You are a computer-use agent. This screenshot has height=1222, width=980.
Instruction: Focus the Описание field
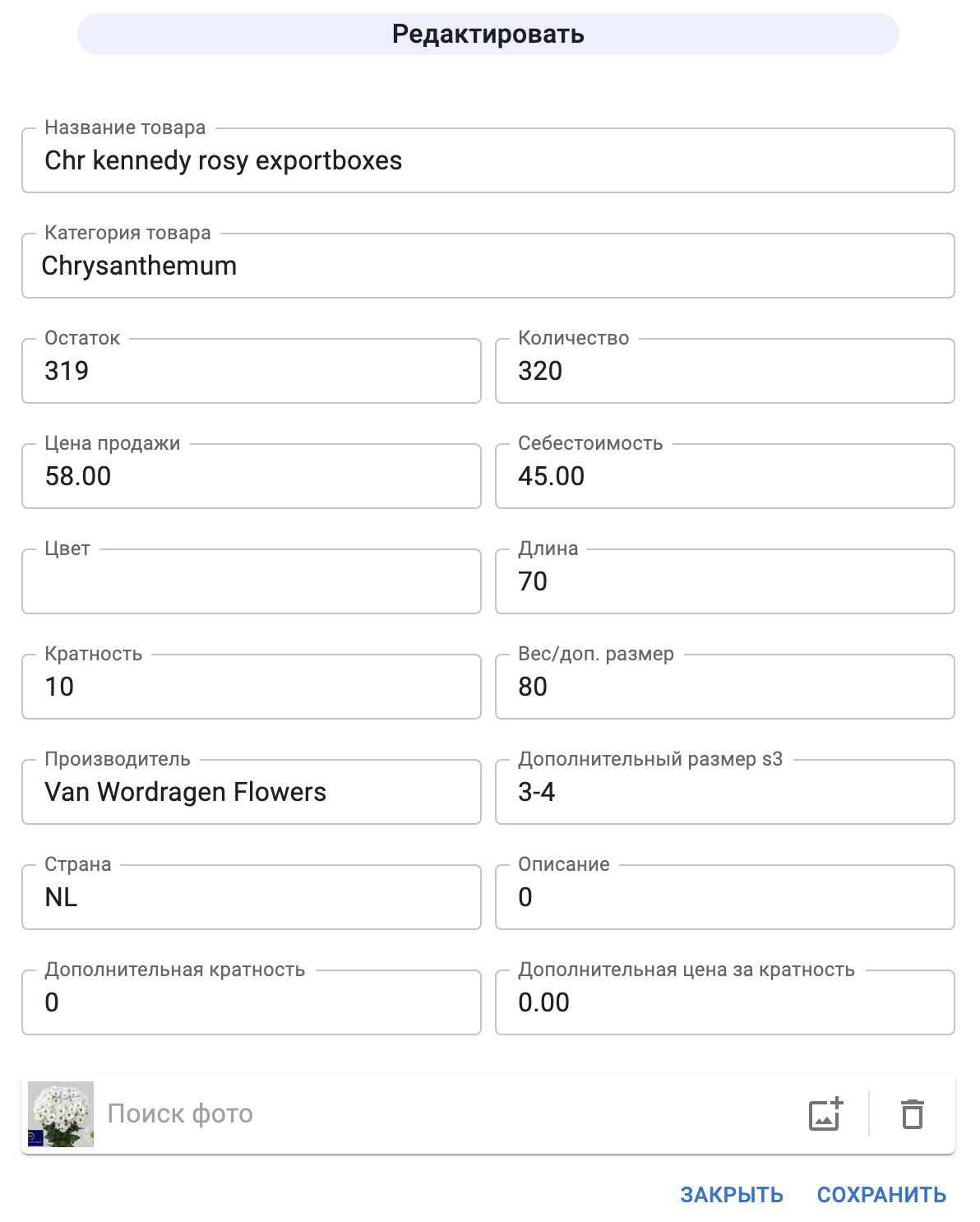(725, 898)
